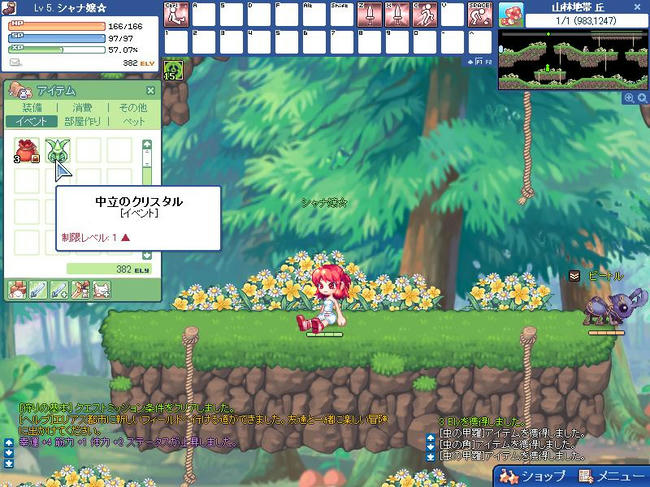Select the green crystal item 中立のクリスタル
This screenshot has width=650, height=487.
[58, 150]
